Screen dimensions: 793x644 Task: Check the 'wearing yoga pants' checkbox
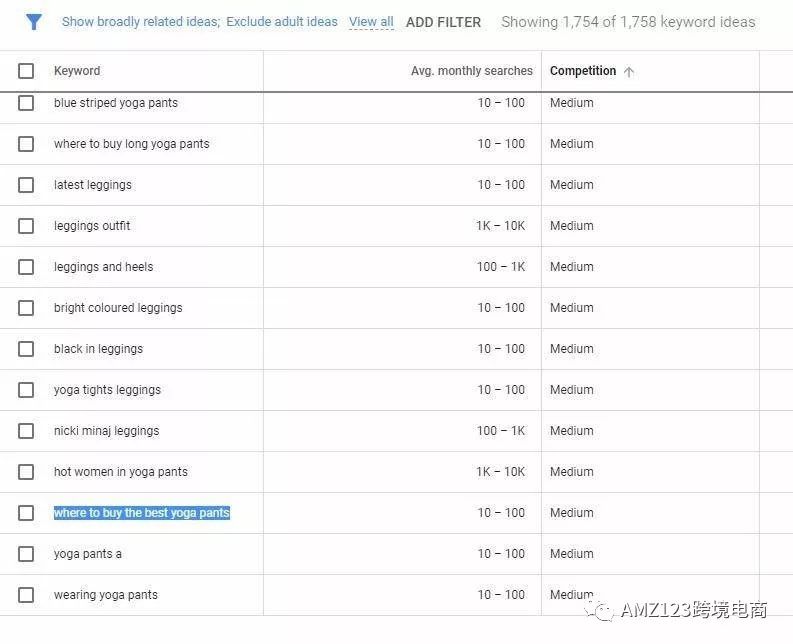26,595
